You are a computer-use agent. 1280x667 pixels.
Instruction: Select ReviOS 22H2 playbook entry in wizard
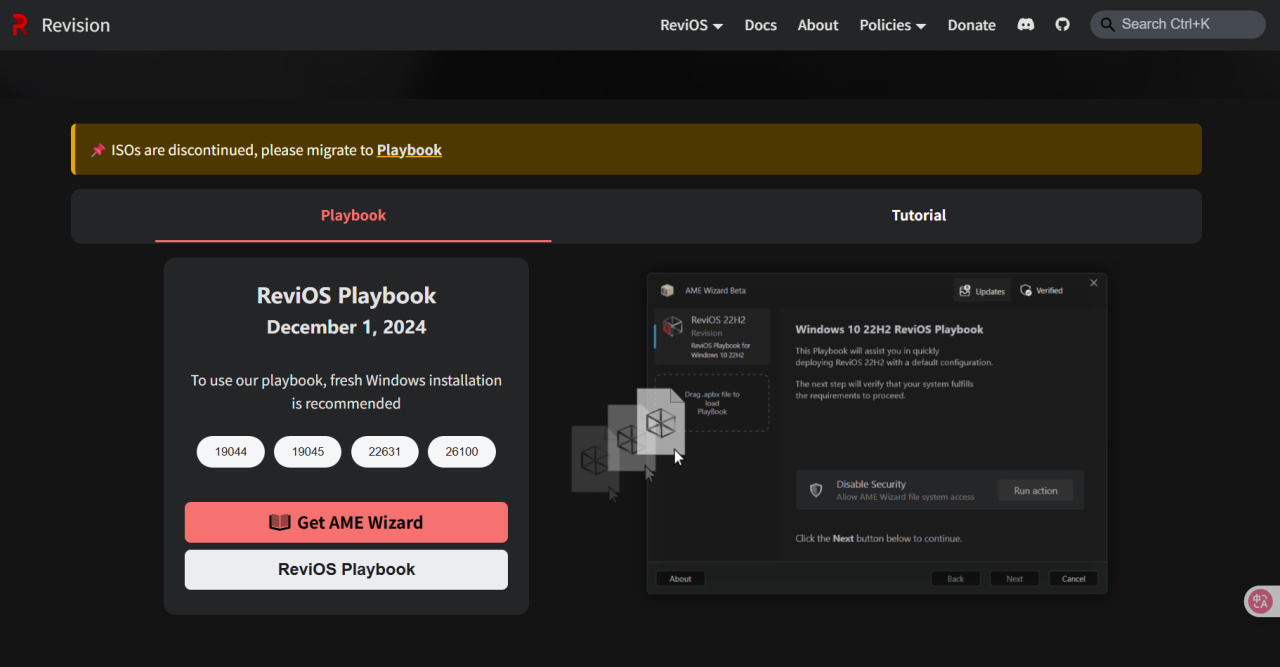[712, 335]
